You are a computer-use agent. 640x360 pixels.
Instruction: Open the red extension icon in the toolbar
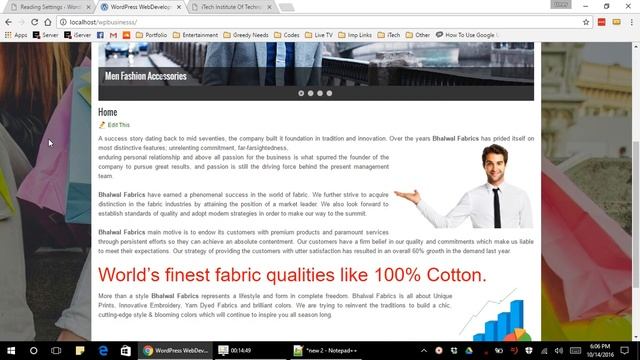pyautogui.click(x=602, y=22)
